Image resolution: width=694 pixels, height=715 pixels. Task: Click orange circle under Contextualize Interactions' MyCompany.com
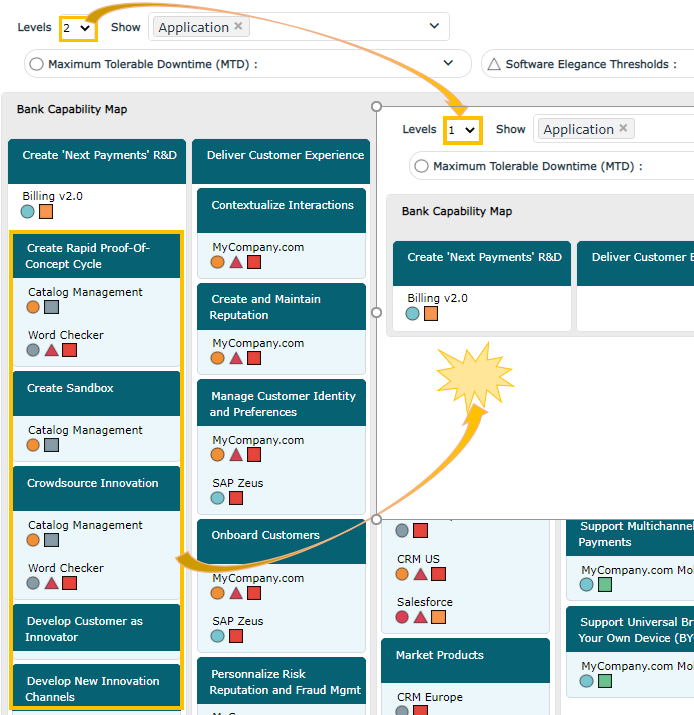[x=217, y=262]
